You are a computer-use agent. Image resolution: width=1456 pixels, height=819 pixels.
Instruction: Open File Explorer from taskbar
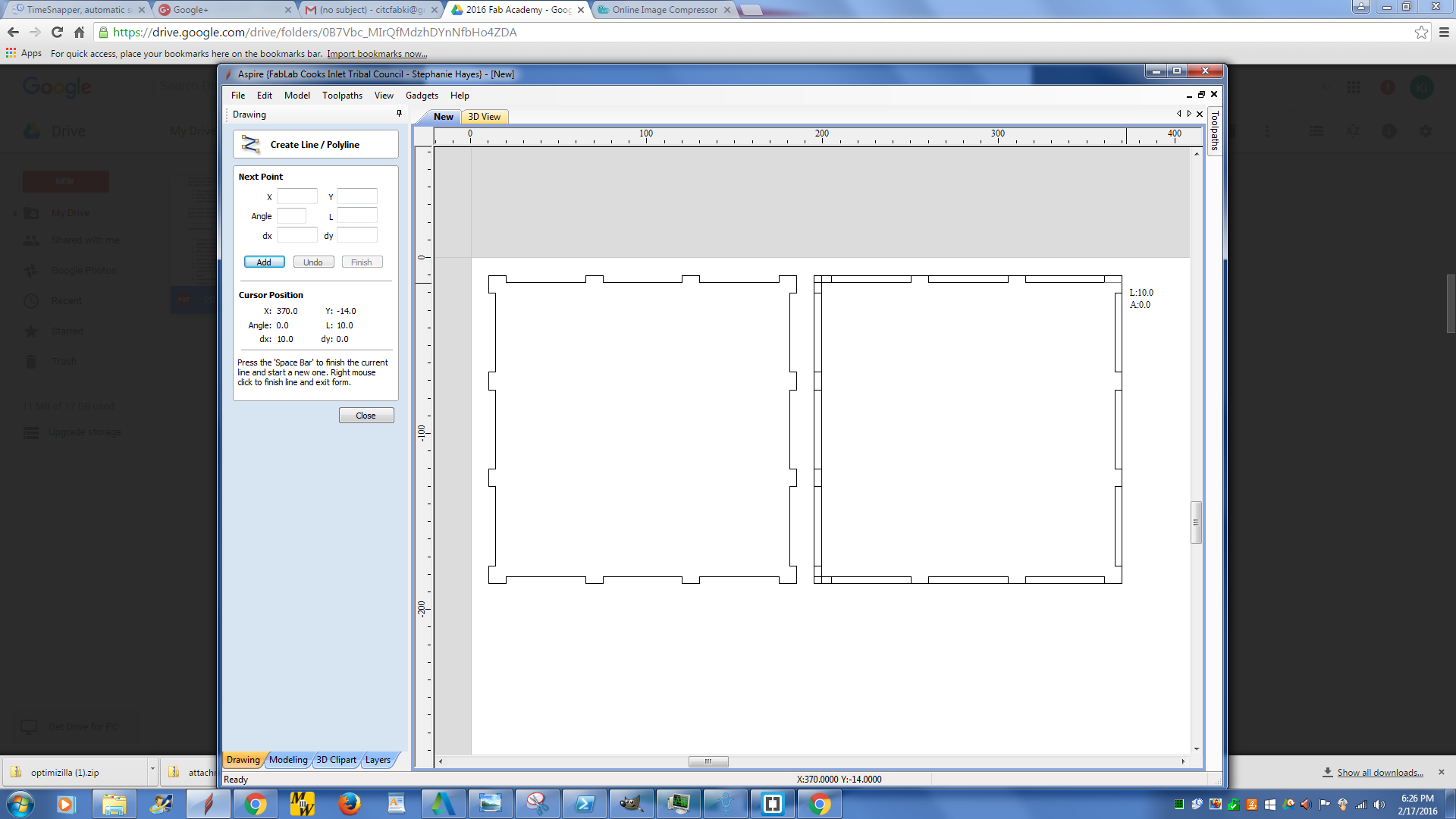tap(115, 804)
